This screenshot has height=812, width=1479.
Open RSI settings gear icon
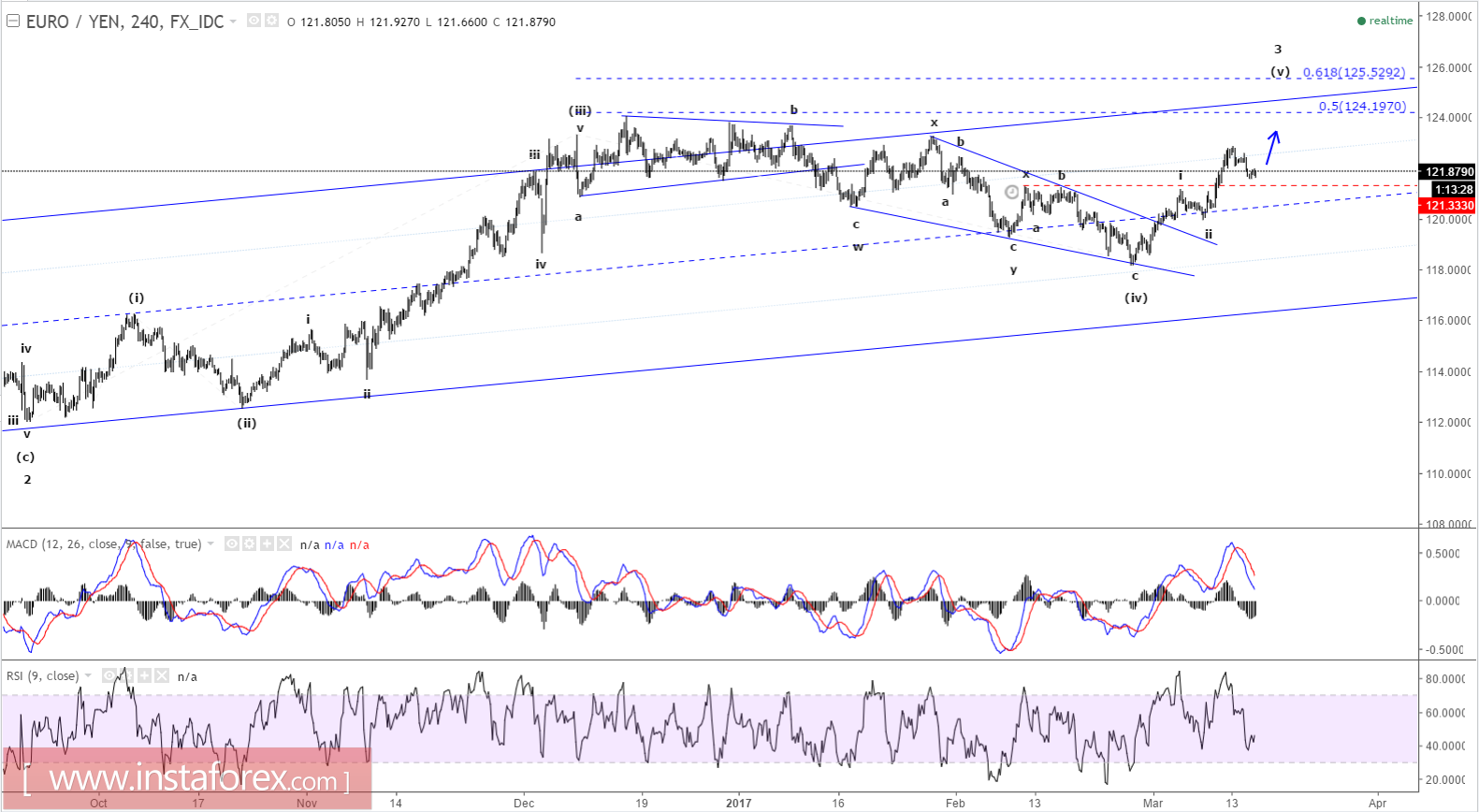[x=127, y=675]
